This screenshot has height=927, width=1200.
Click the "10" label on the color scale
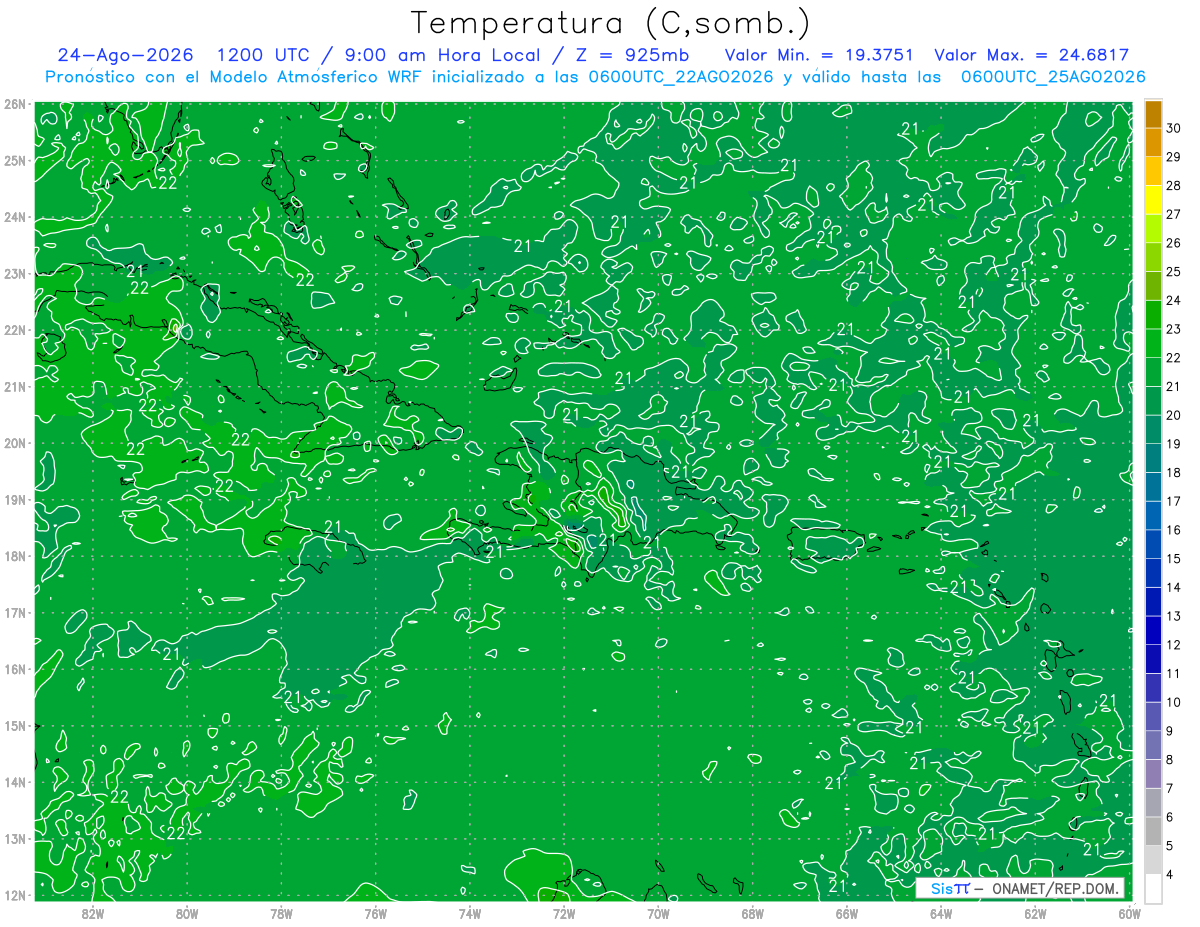(1173, 702)
